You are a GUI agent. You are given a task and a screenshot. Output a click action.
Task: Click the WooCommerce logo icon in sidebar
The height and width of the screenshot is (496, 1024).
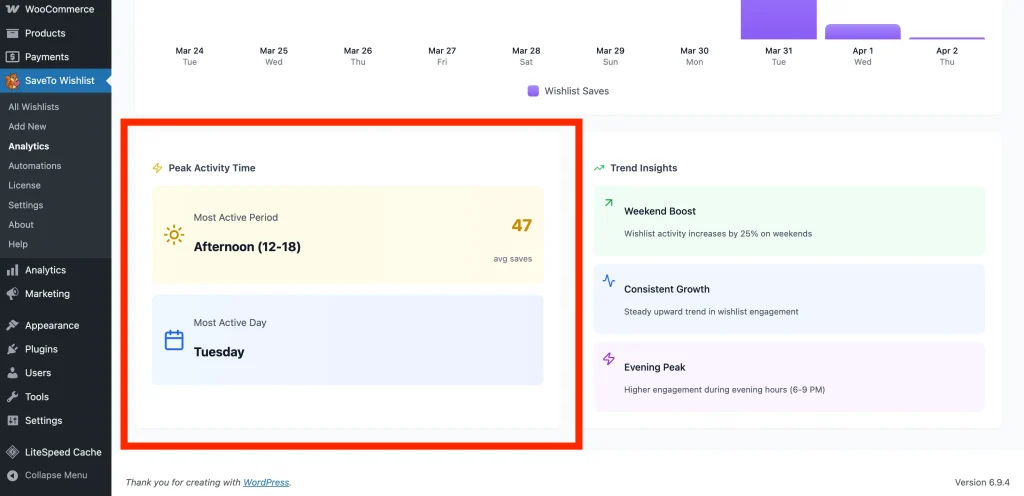click(x=13, y=9)
